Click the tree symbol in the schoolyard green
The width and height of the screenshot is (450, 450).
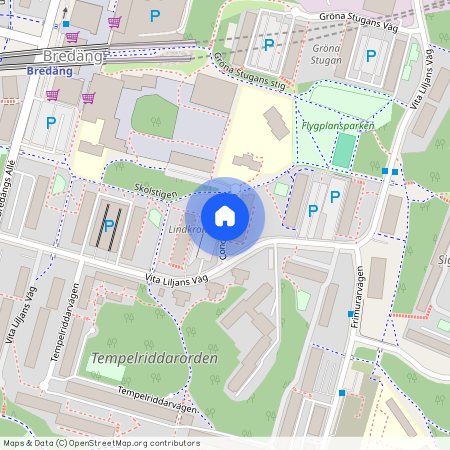(156, 122)
